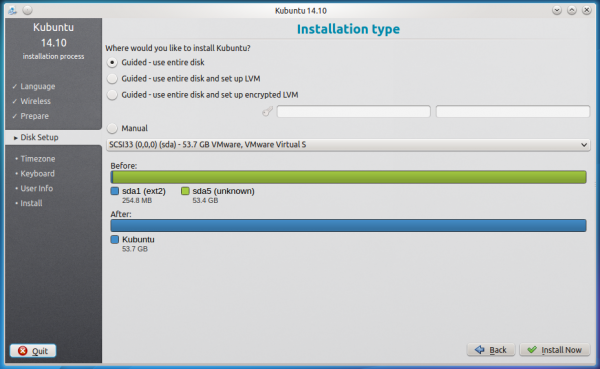Minimize the Kubuntu 14.10 installer window
This screenshot has width=600, height=369.
click(557, 10)
